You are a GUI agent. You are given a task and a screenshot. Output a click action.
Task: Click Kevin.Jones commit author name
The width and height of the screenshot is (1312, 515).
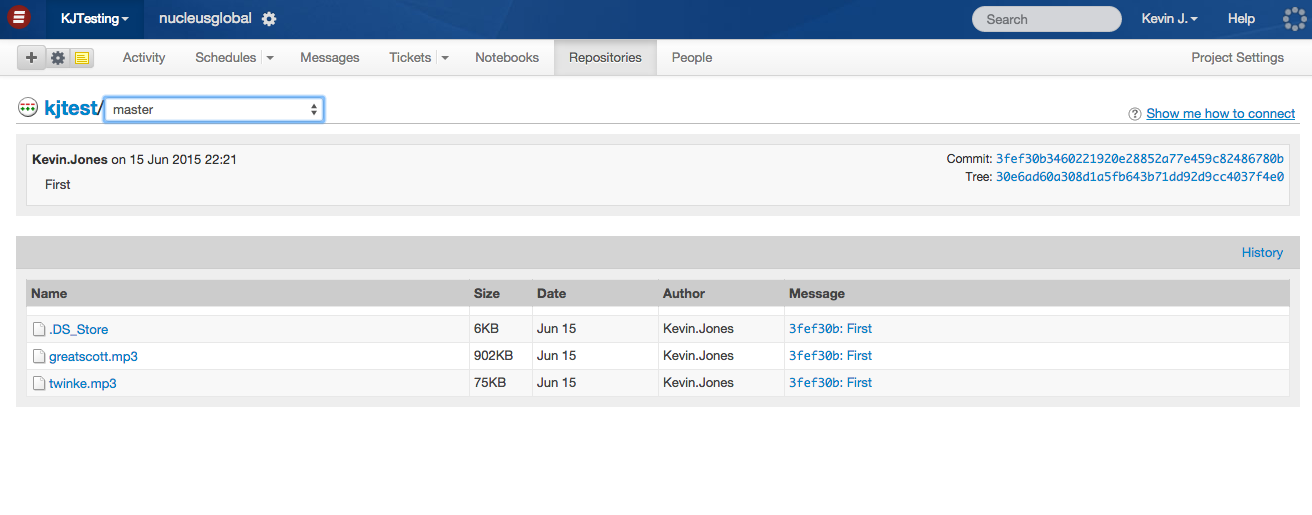[69, 159]
